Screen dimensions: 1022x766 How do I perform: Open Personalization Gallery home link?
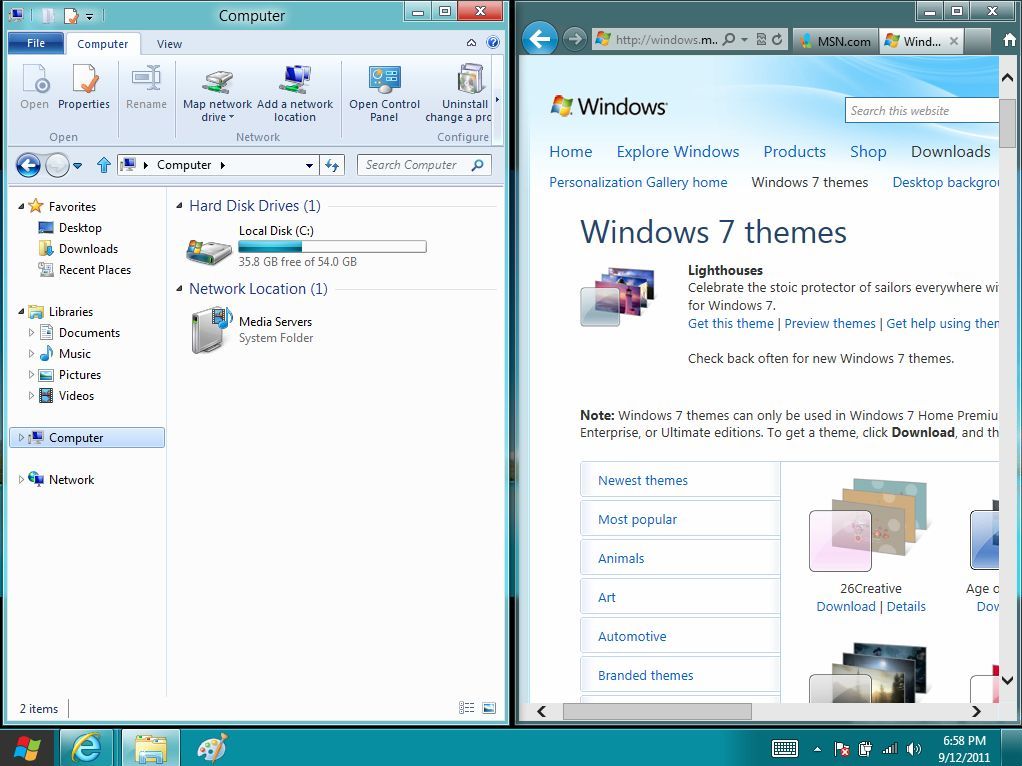click(x=638, y=182)
